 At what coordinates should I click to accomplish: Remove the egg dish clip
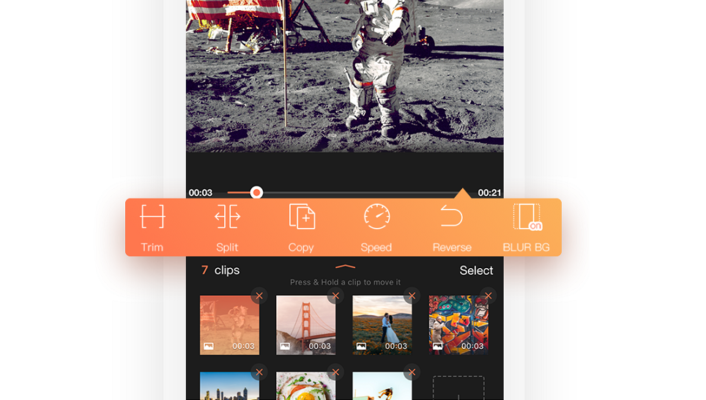coord(335,373)
